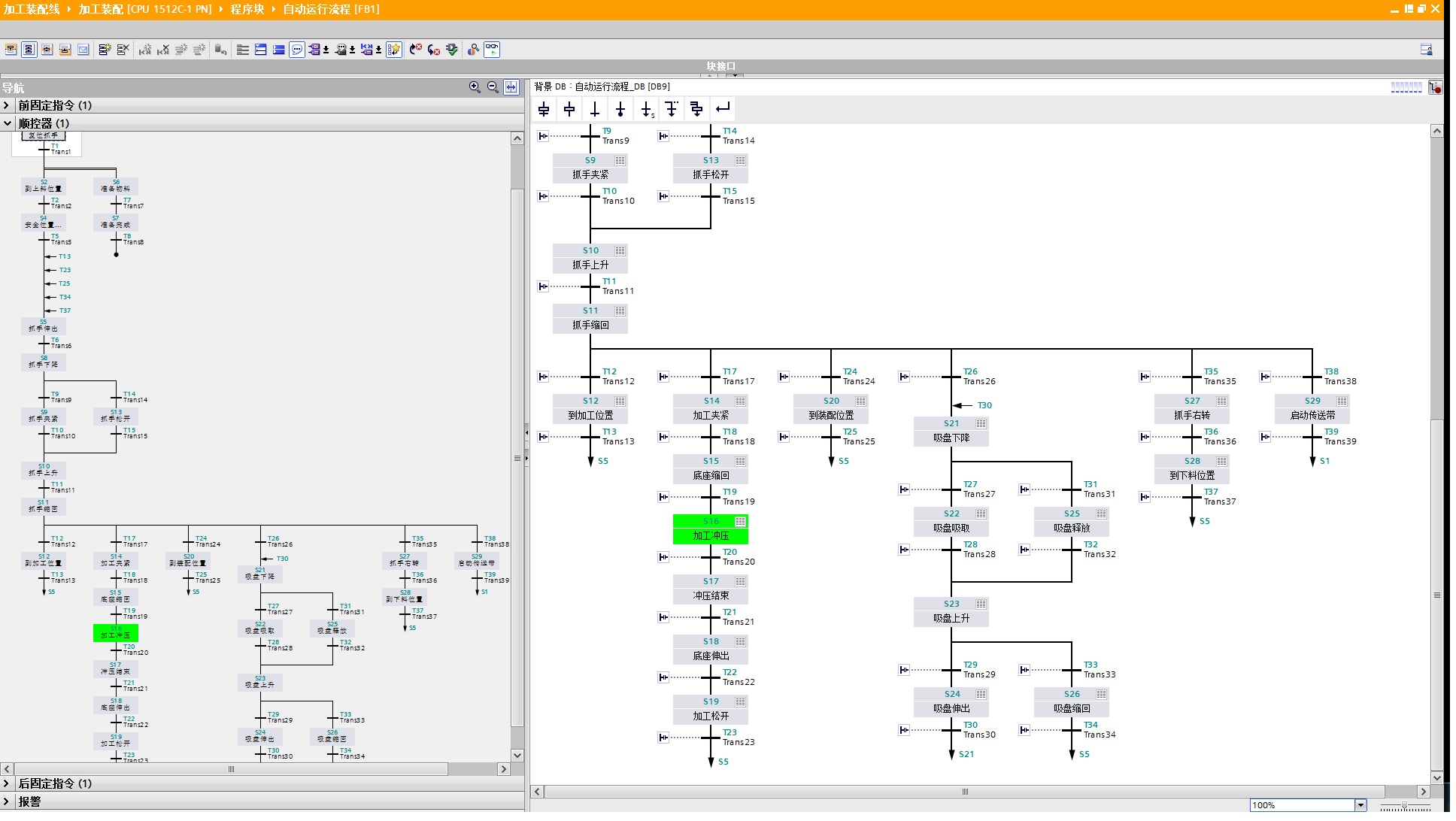
Task: Select step S29 启动传送带
Action: pos(1312,408)
